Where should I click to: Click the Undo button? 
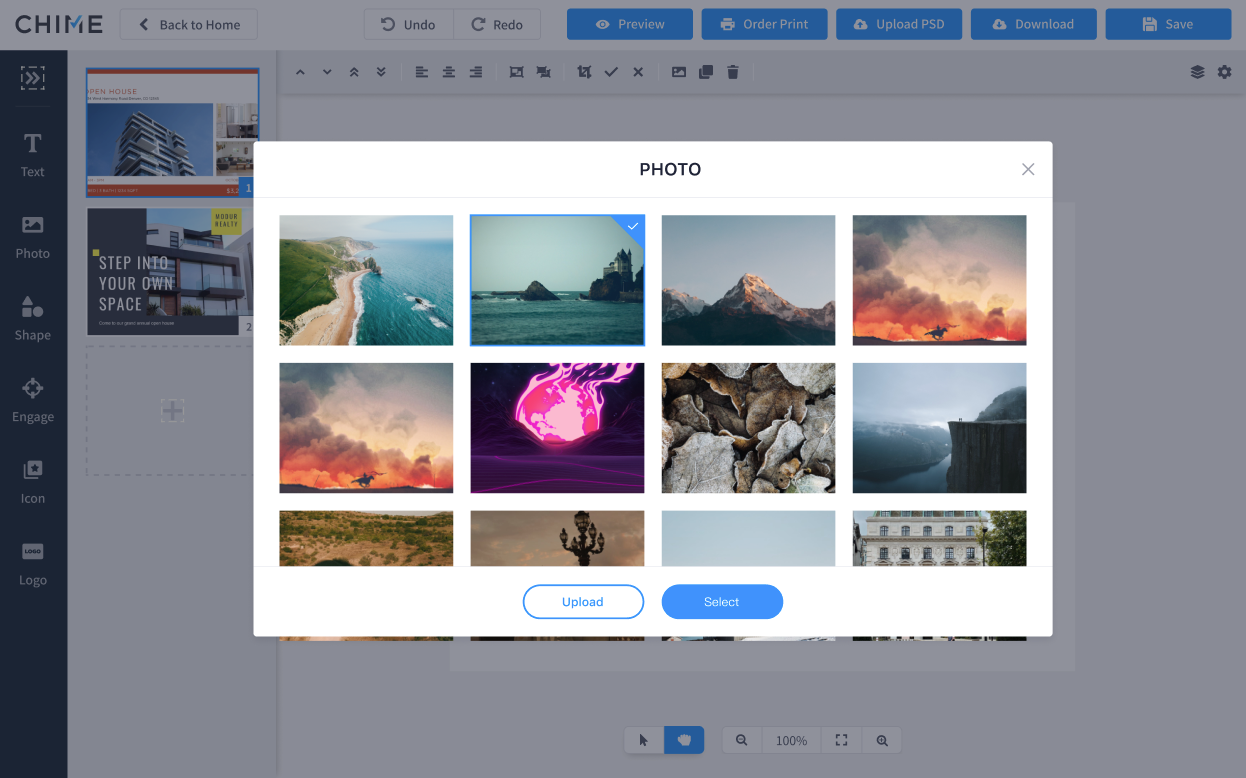coord(409,24)
